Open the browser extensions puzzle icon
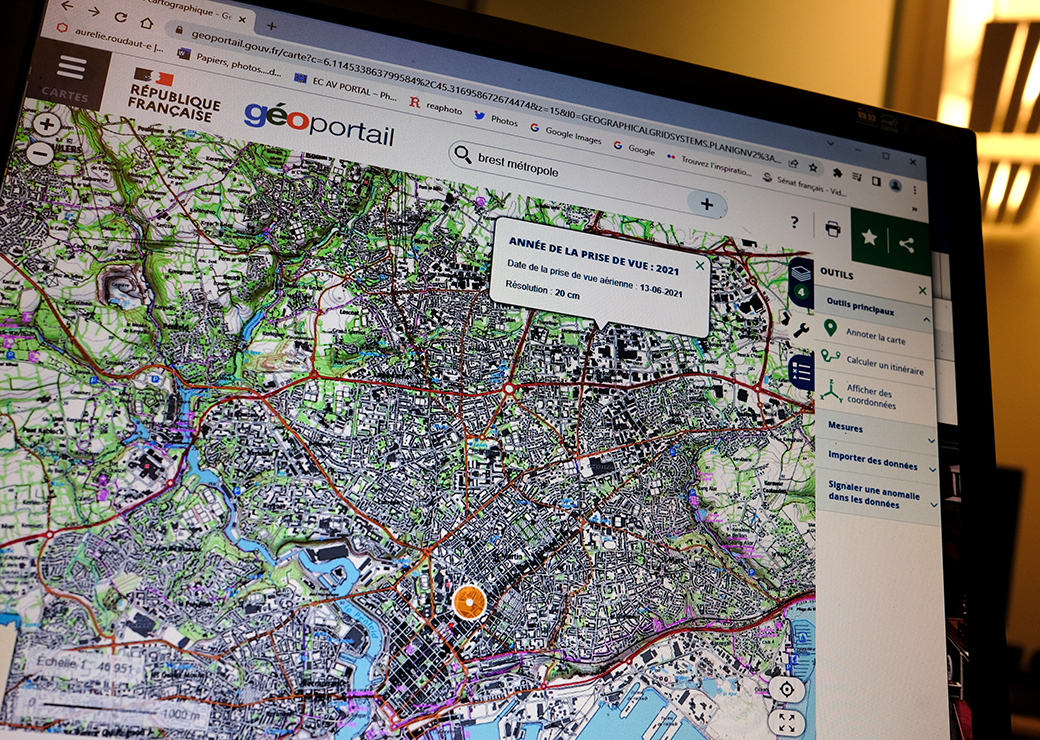Viewport: 1040px width, 740px height. tap(838, 172)
